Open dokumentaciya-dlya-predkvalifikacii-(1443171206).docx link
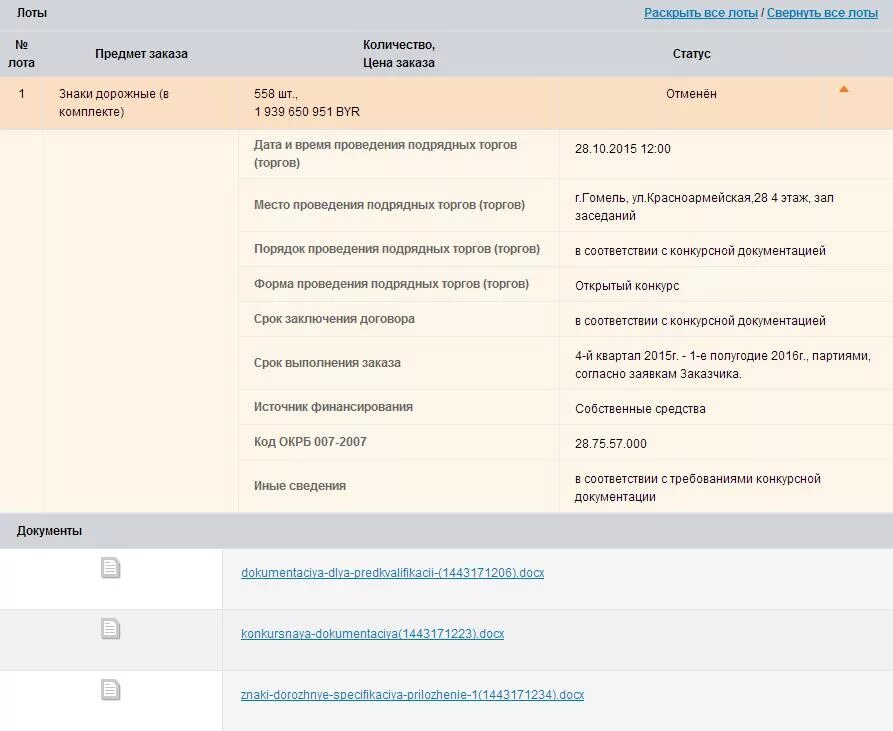 click(392, 573)
